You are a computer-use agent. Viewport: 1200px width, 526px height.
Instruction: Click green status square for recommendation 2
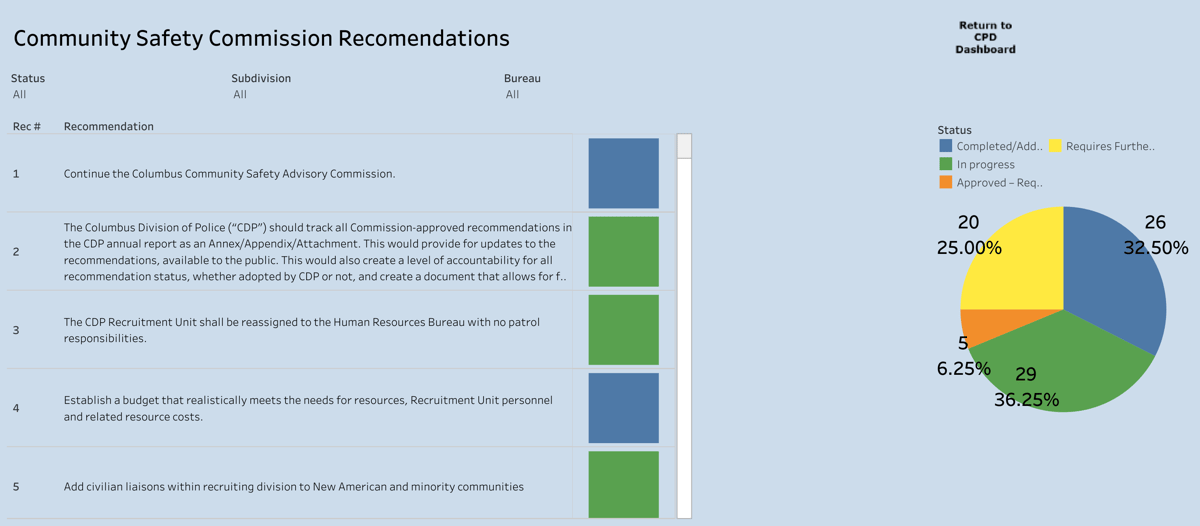623,251
